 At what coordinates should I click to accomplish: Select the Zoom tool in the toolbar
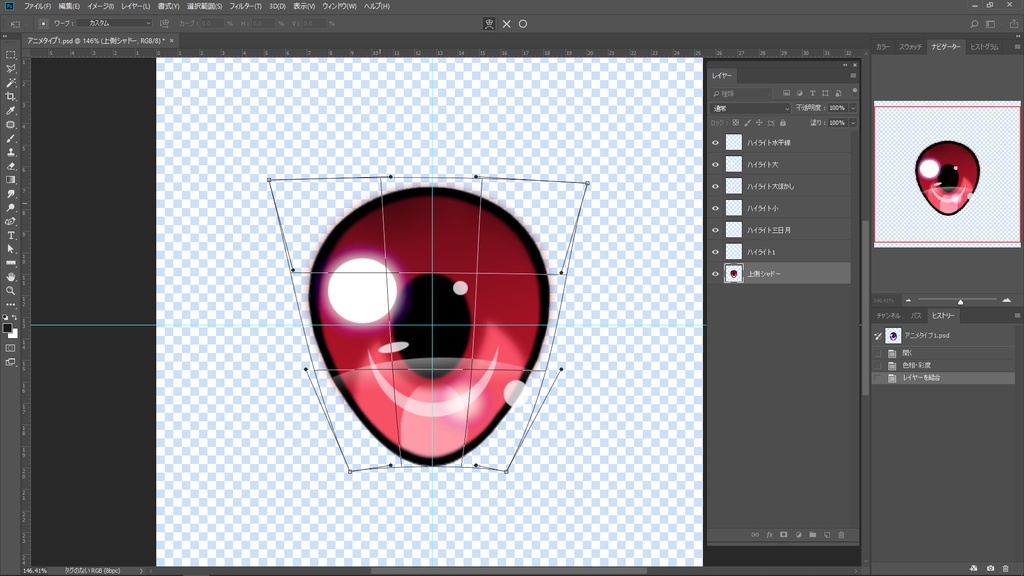[x=11, y=291]
